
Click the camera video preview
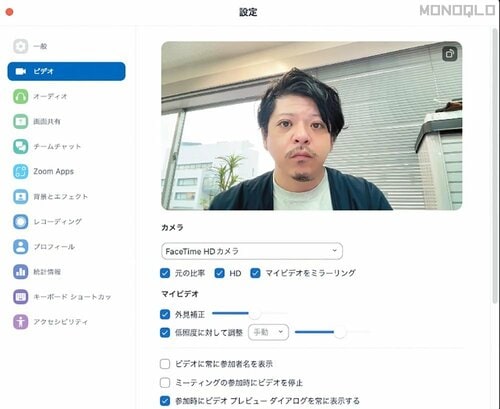pos(312,126)
